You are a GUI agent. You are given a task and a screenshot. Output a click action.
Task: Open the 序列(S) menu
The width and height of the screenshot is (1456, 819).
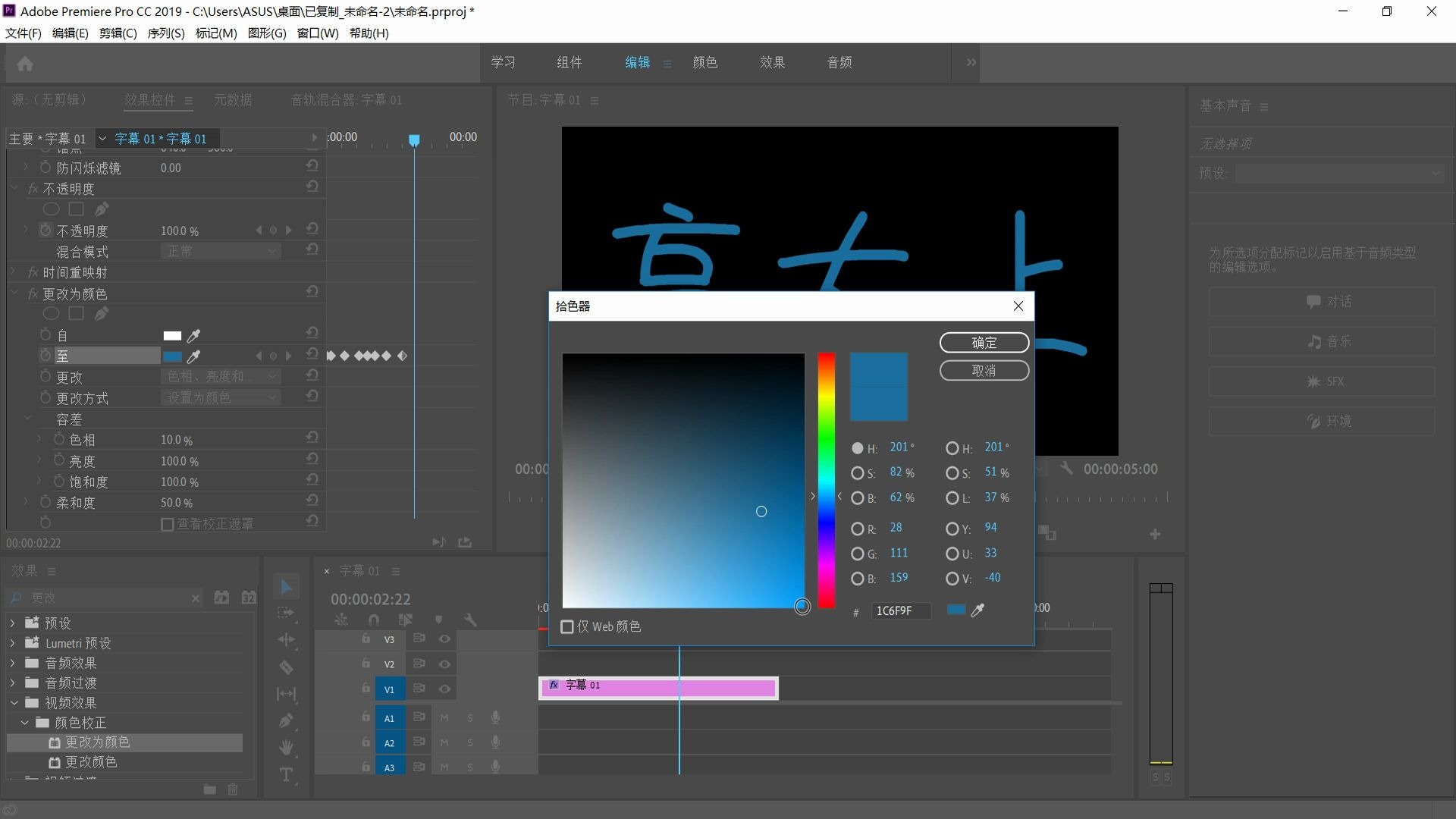(165, 33)
